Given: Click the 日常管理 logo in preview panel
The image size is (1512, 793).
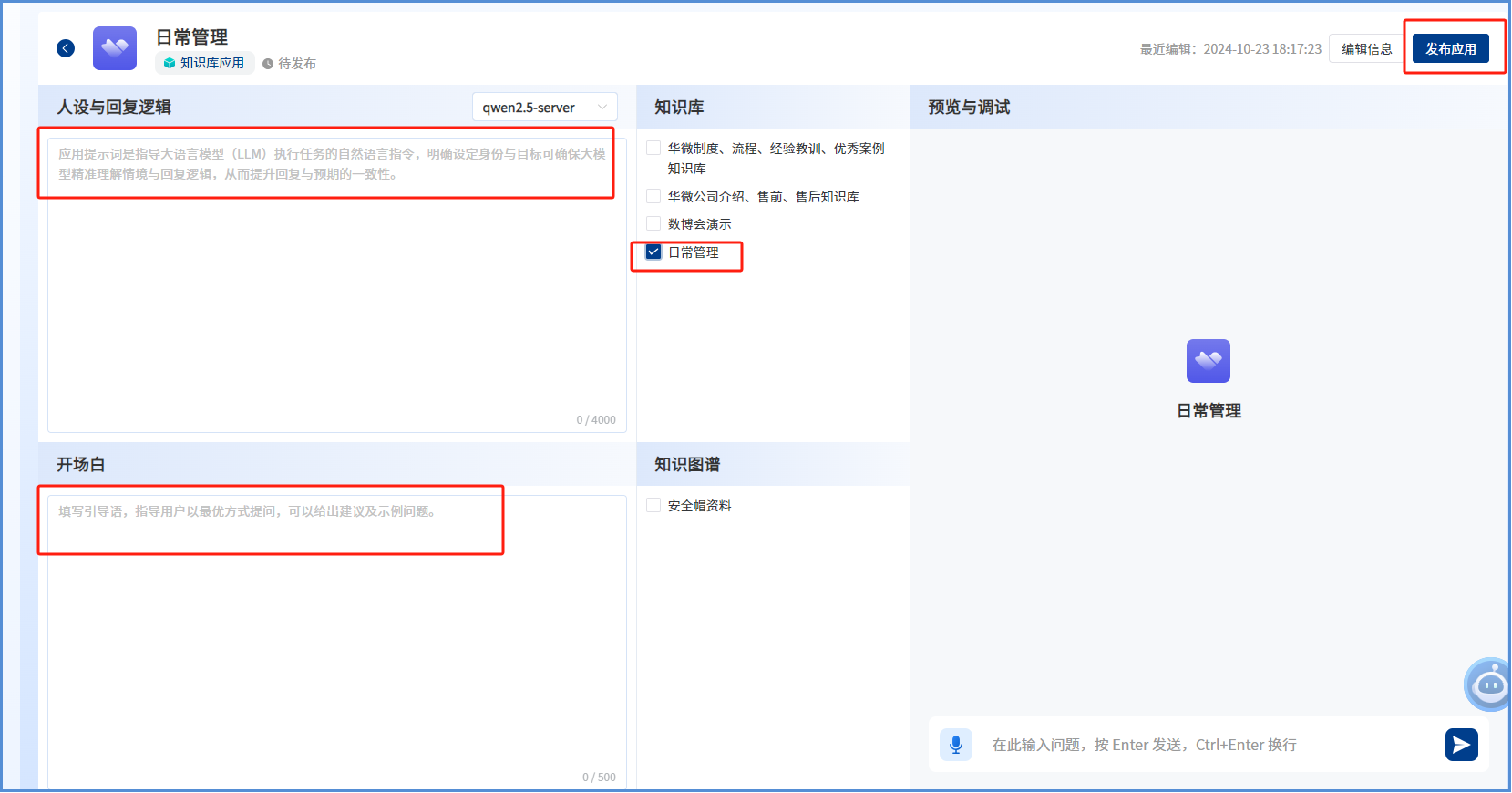Looking at the screenshot, I should [x=1208, y=361].
